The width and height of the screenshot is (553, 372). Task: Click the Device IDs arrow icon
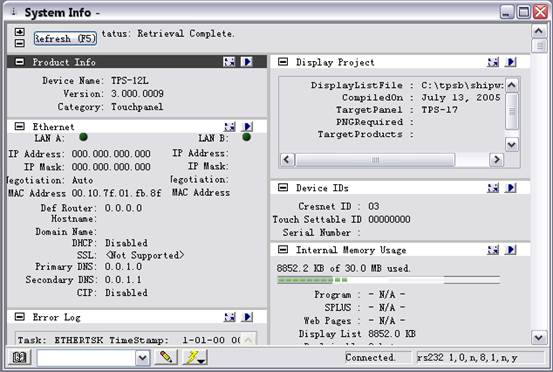click(x=510, y=188)
